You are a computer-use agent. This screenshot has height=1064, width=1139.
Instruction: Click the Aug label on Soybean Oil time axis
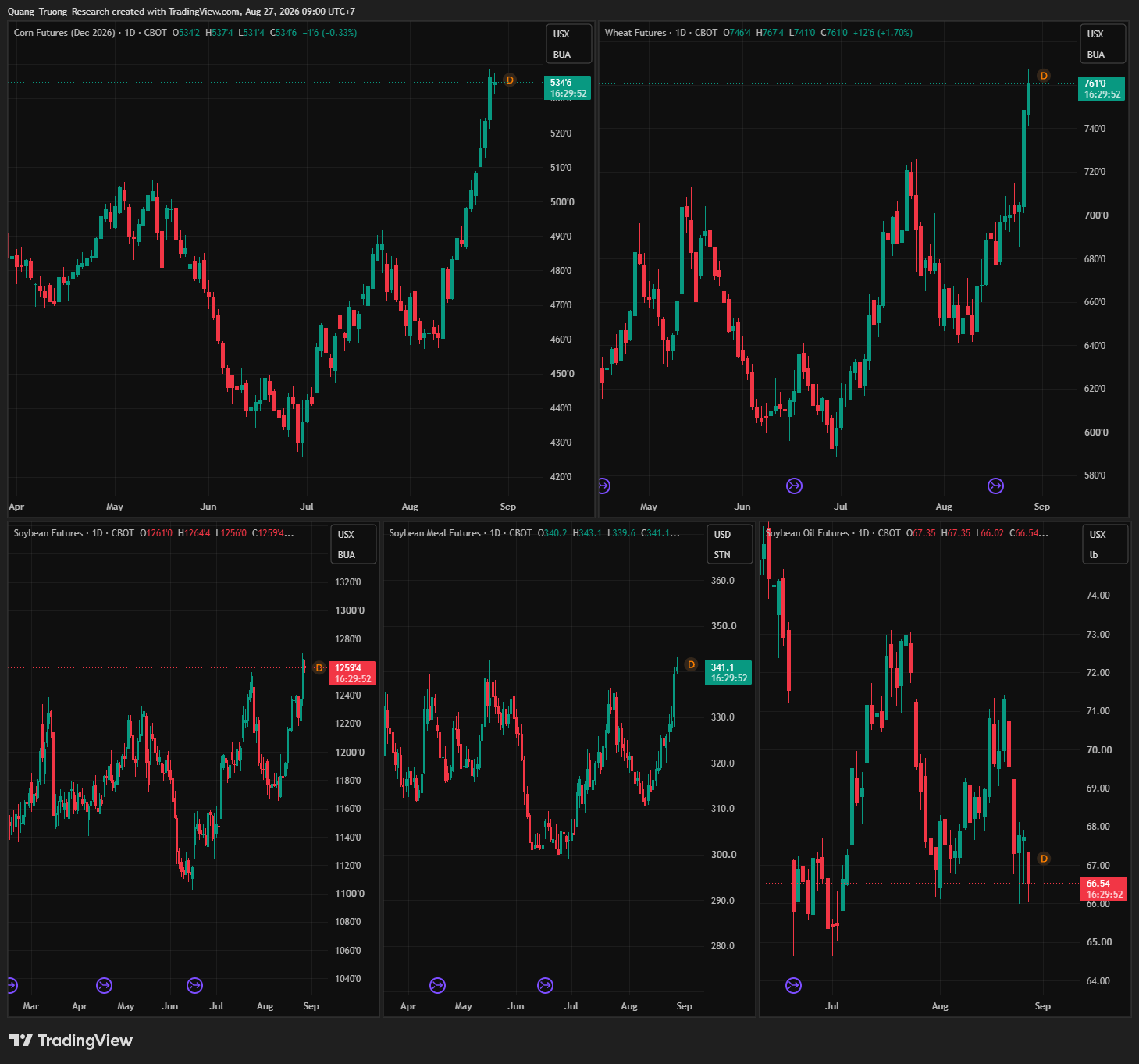940,1006
